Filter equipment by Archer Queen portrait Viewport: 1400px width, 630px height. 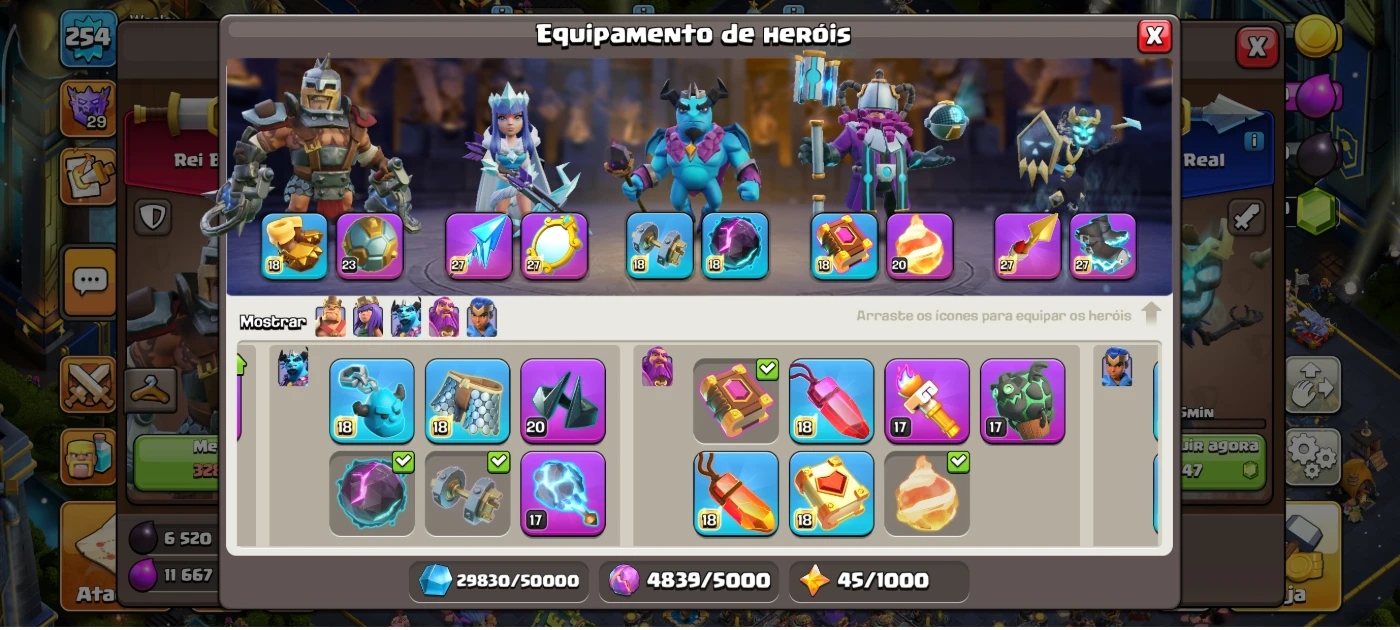[368, 318]
